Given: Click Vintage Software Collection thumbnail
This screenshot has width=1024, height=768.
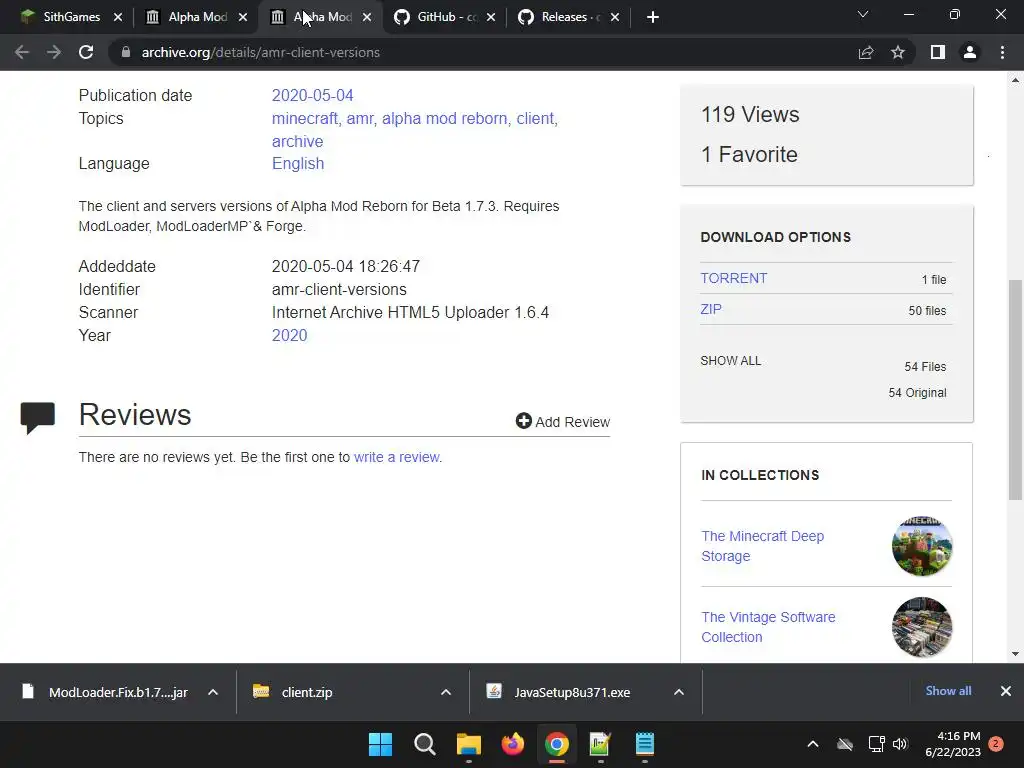Looking at the screenshot, I should coord(921,627).
